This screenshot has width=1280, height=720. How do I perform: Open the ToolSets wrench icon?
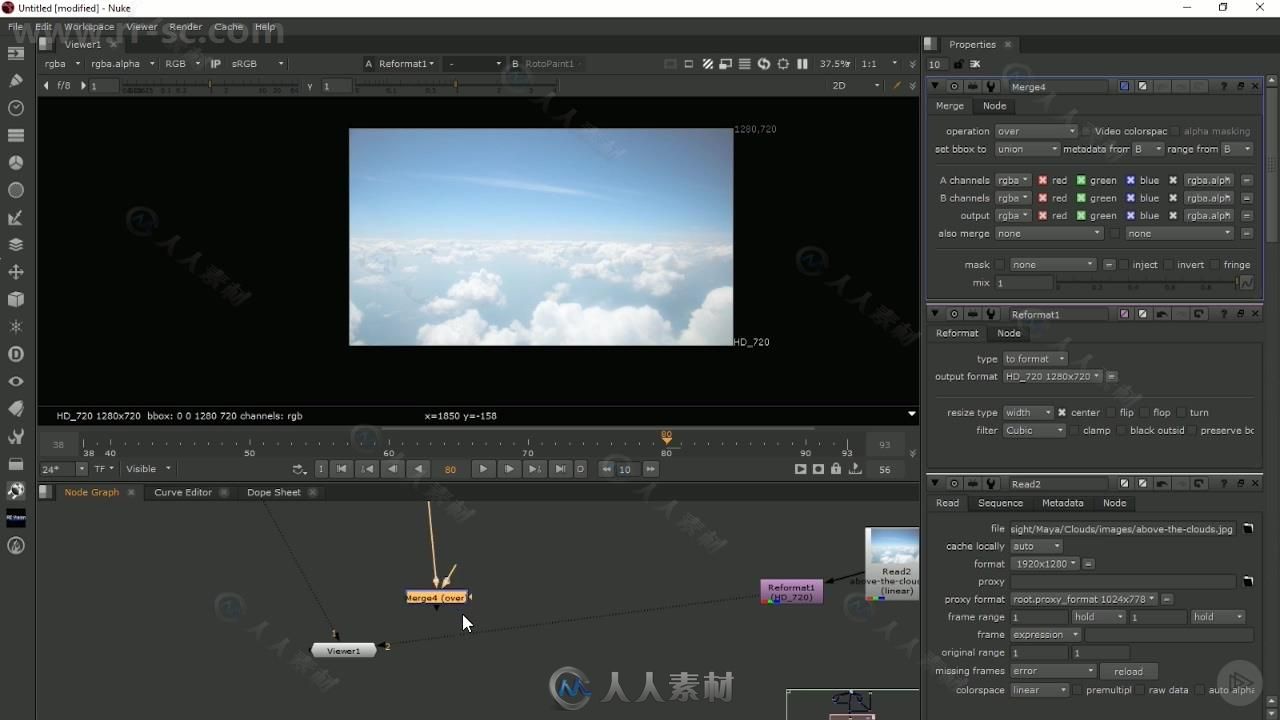point(16,436)
